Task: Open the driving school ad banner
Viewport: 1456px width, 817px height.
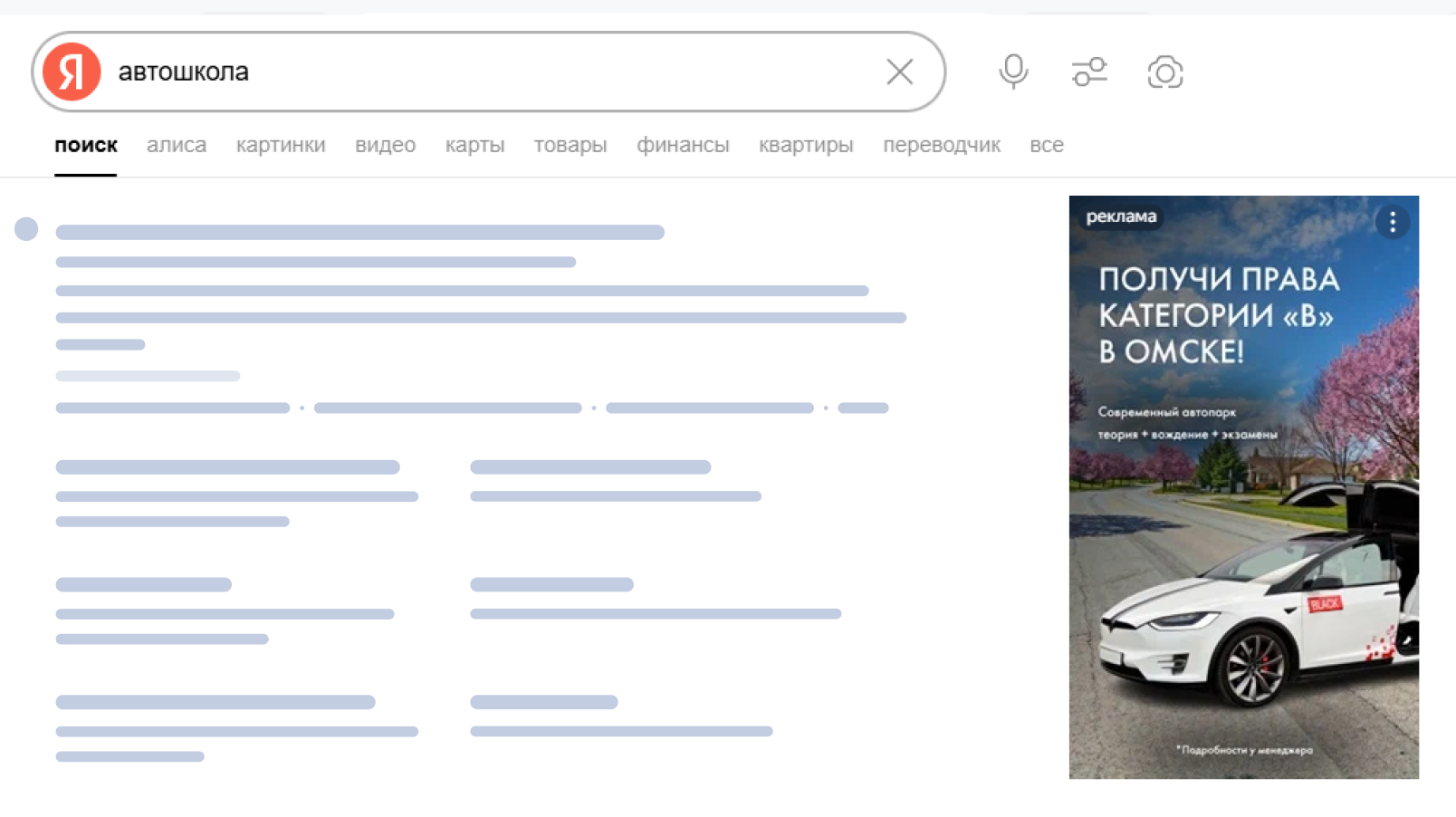Action: click(1243, 487)
